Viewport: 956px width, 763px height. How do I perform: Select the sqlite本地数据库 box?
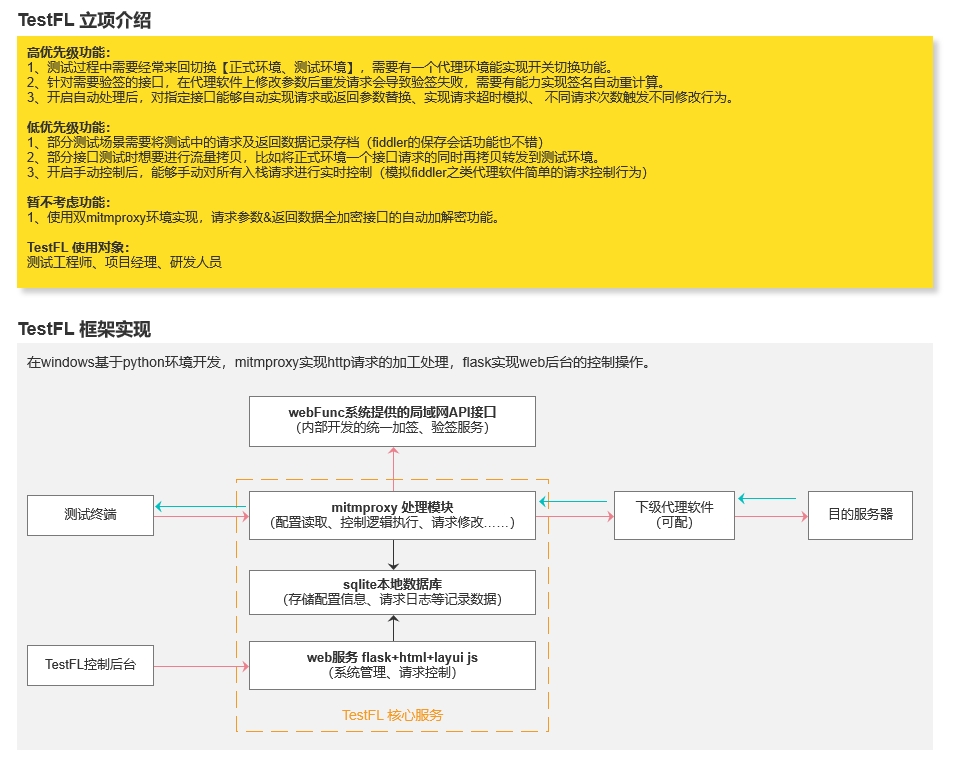(x=393, y=592)
